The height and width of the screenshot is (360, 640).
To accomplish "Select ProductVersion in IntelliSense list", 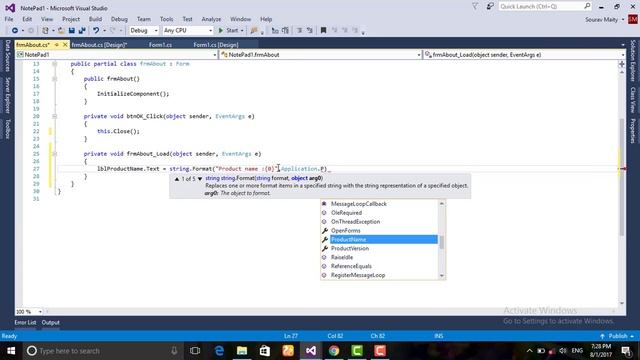I will (379, 249).
